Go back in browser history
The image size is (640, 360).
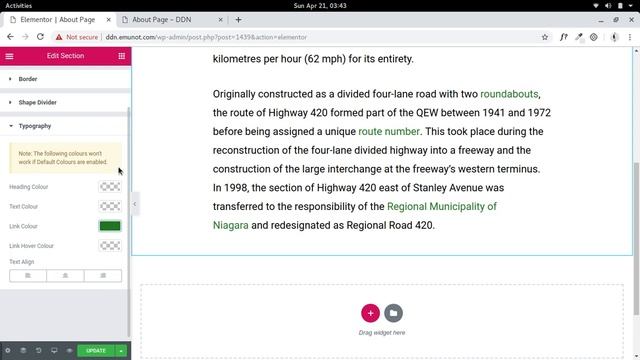pos(10,37)
